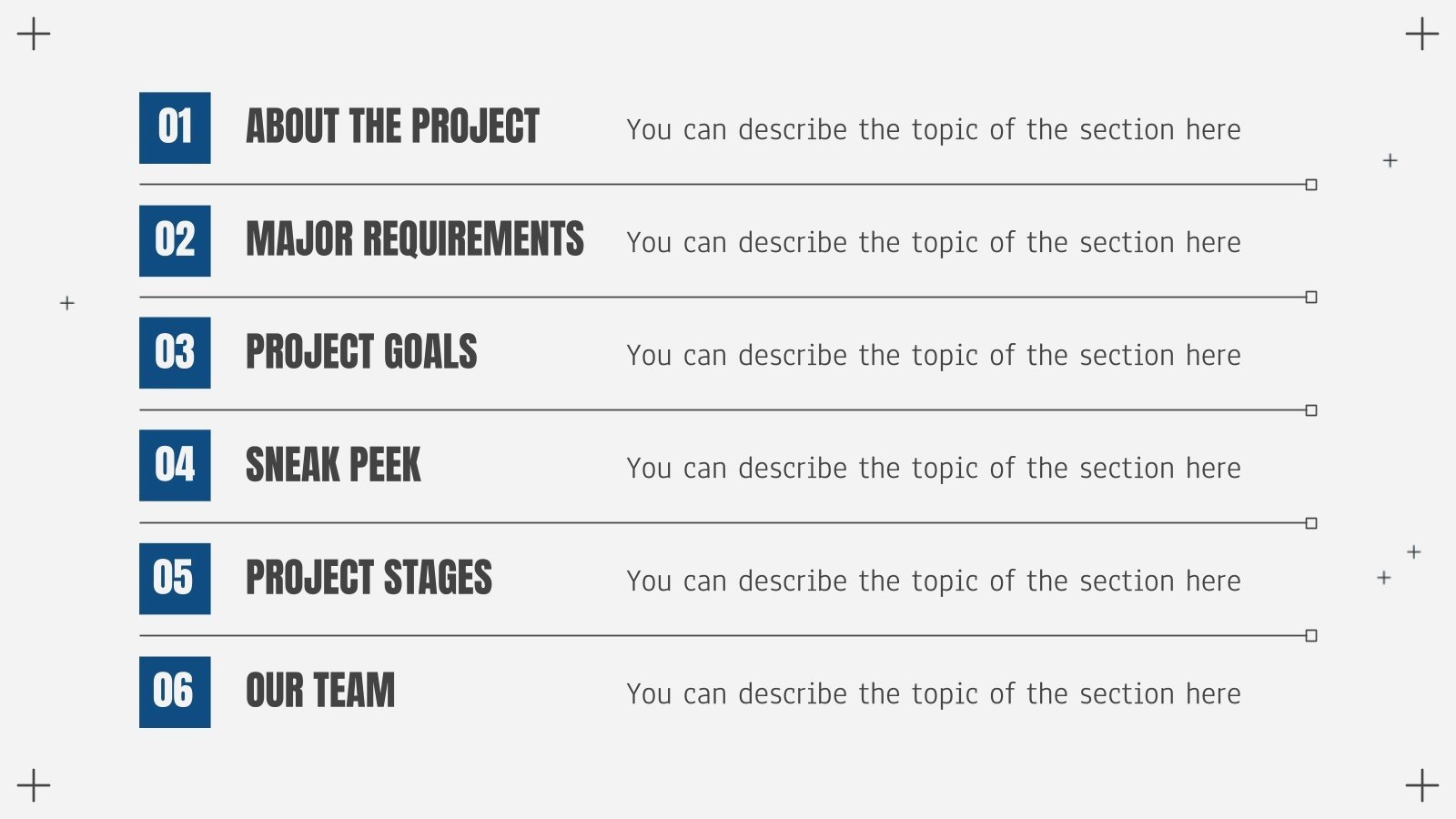
Task: Click the description text beside About the Project
Action: (933, 130)
